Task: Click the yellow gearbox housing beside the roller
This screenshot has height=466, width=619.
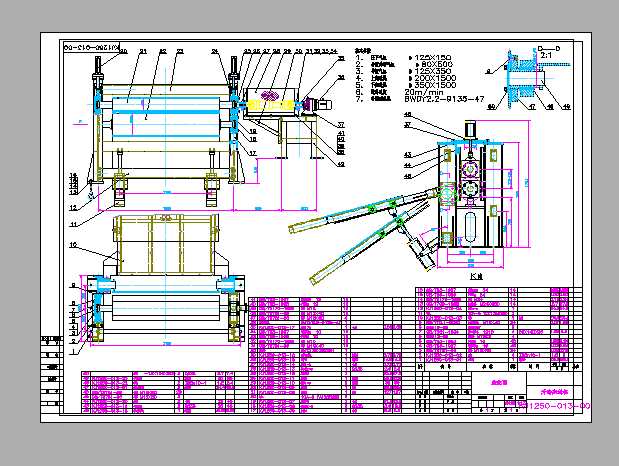Action: pyautogui.click(x=269, y=100)
